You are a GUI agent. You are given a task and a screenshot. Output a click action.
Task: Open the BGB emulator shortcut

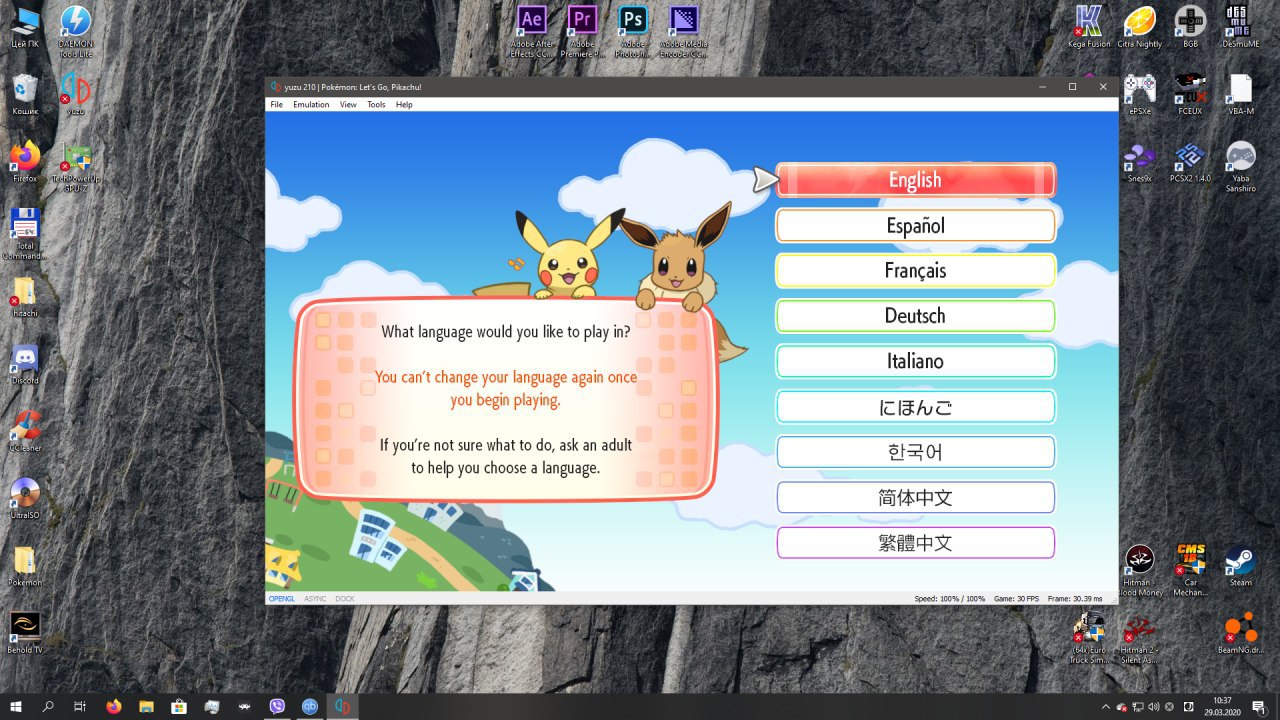pyautogui.click(x=1190, y=27)
